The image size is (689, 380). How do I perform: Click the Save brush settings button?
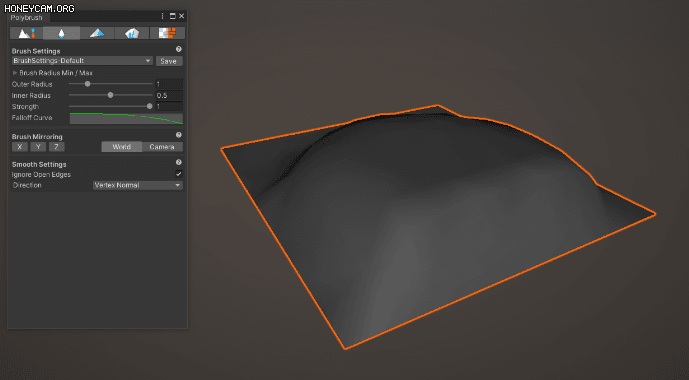point(169,61)
